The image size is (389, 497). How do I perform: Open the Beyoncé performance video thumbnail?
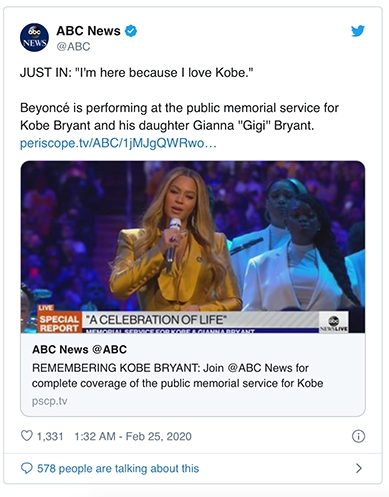(193, 247)
